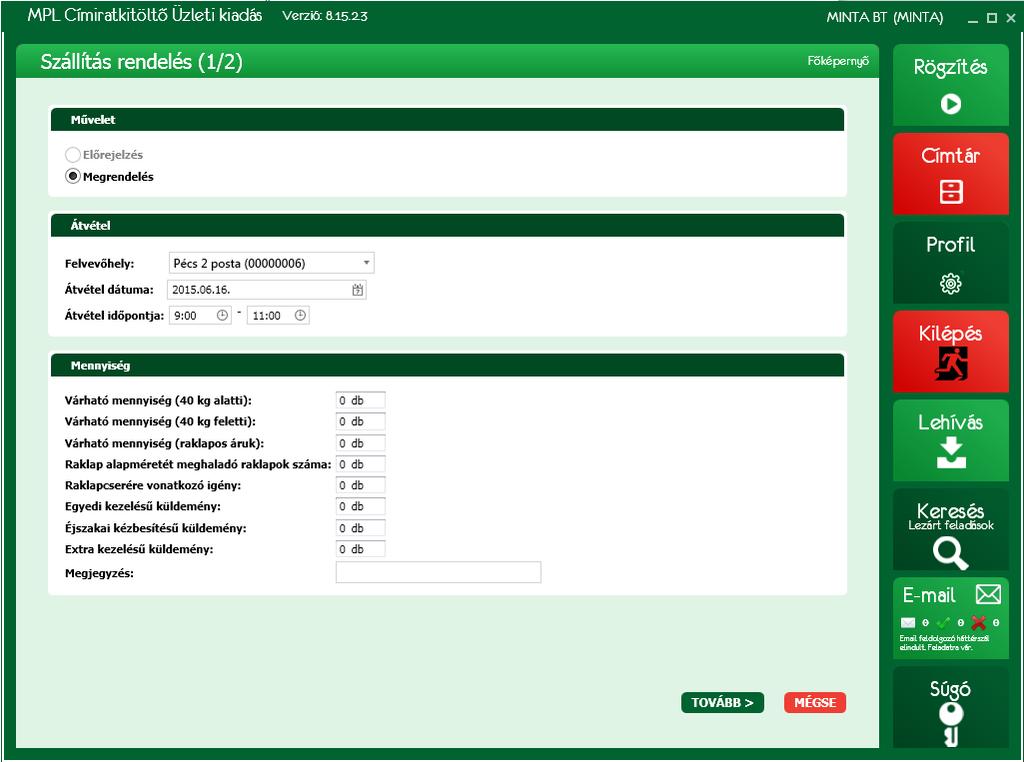Open the Súgó help key
This screenshot has width=1024, height=762.
(x=950, y=706)
